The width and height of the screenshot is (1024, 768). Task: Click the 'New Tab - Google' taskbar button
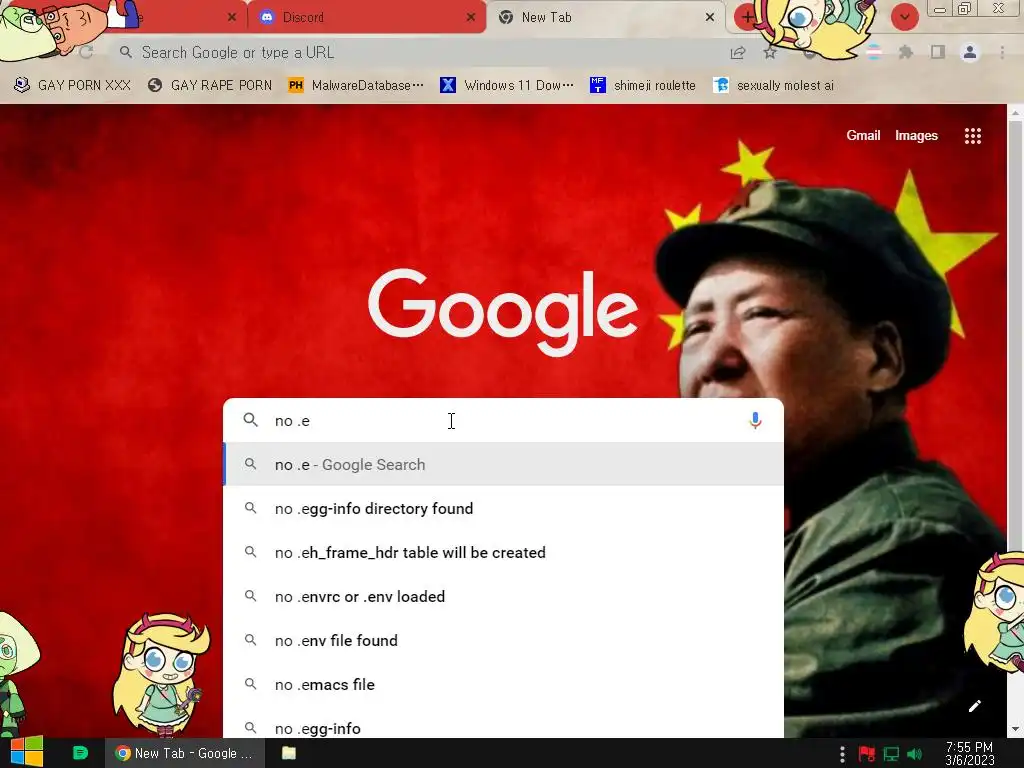tap(185, 753)
